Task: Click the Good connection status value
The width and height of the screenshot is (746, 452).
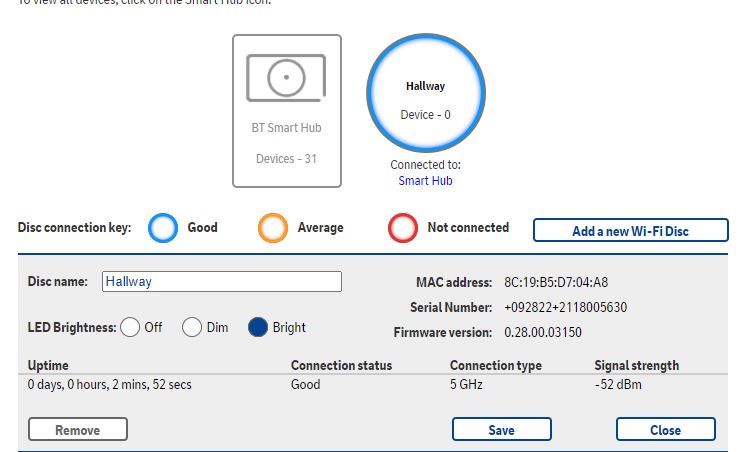Action: 305,384
